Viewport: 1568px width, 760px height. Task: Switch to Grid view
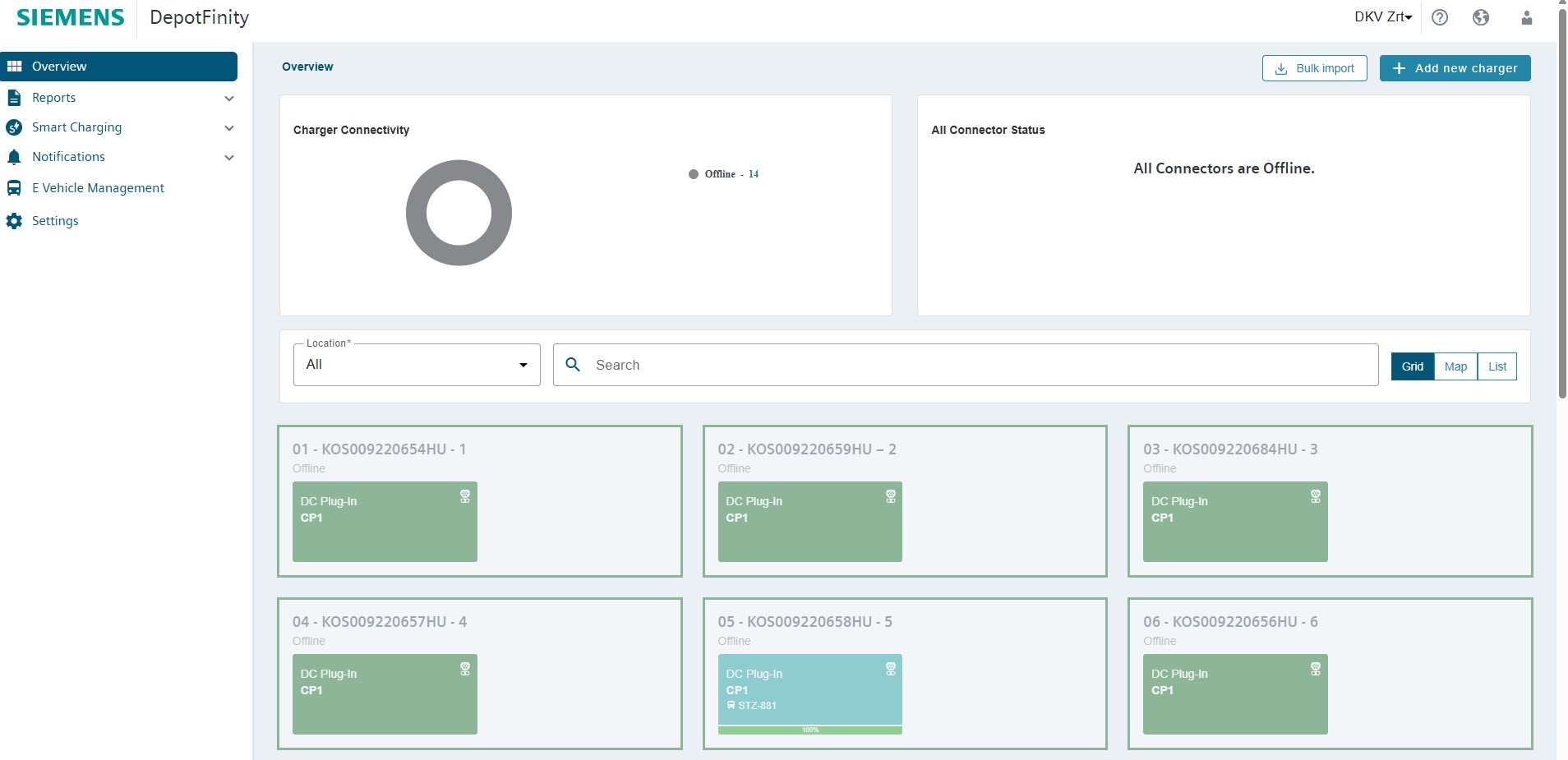(x=1412, y=366)
